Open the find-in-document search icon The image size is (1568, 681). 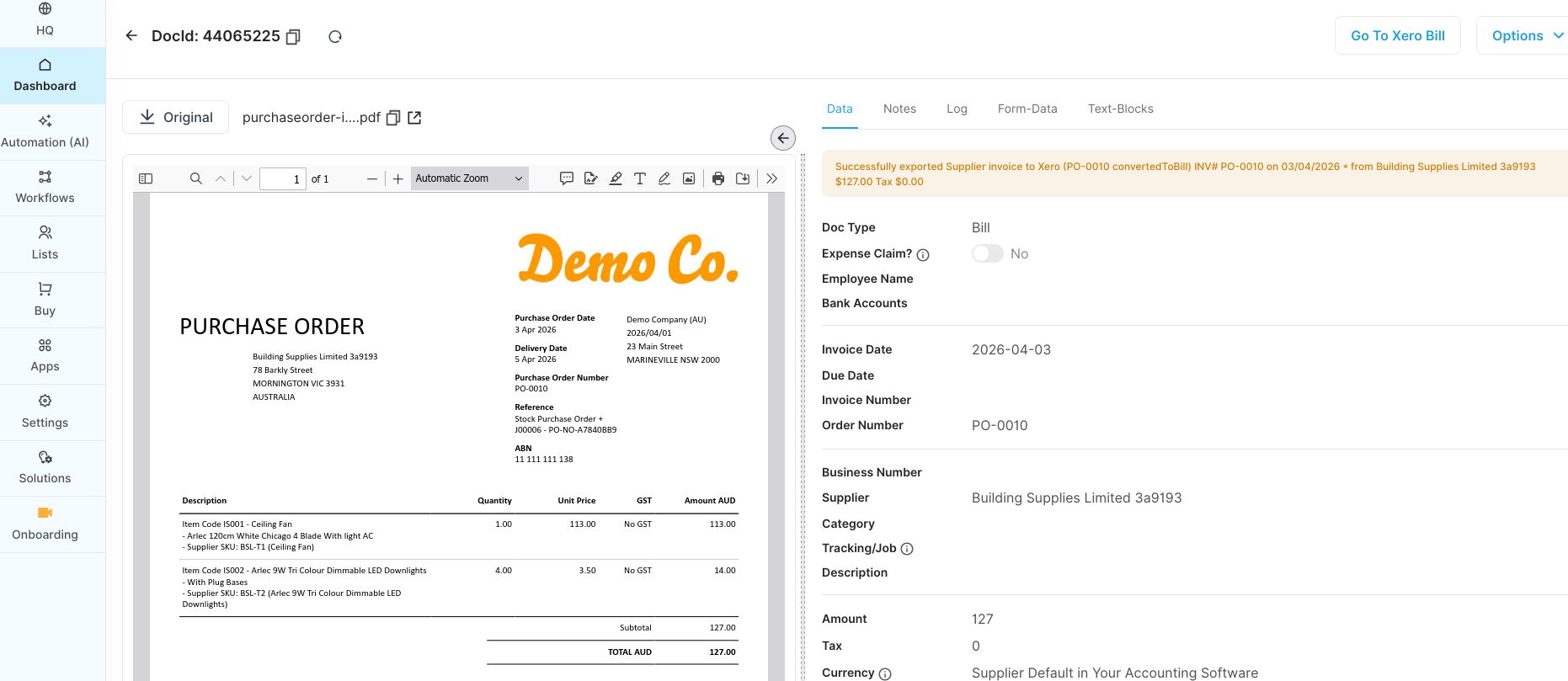pyautogui.click(x=195, y=178)
